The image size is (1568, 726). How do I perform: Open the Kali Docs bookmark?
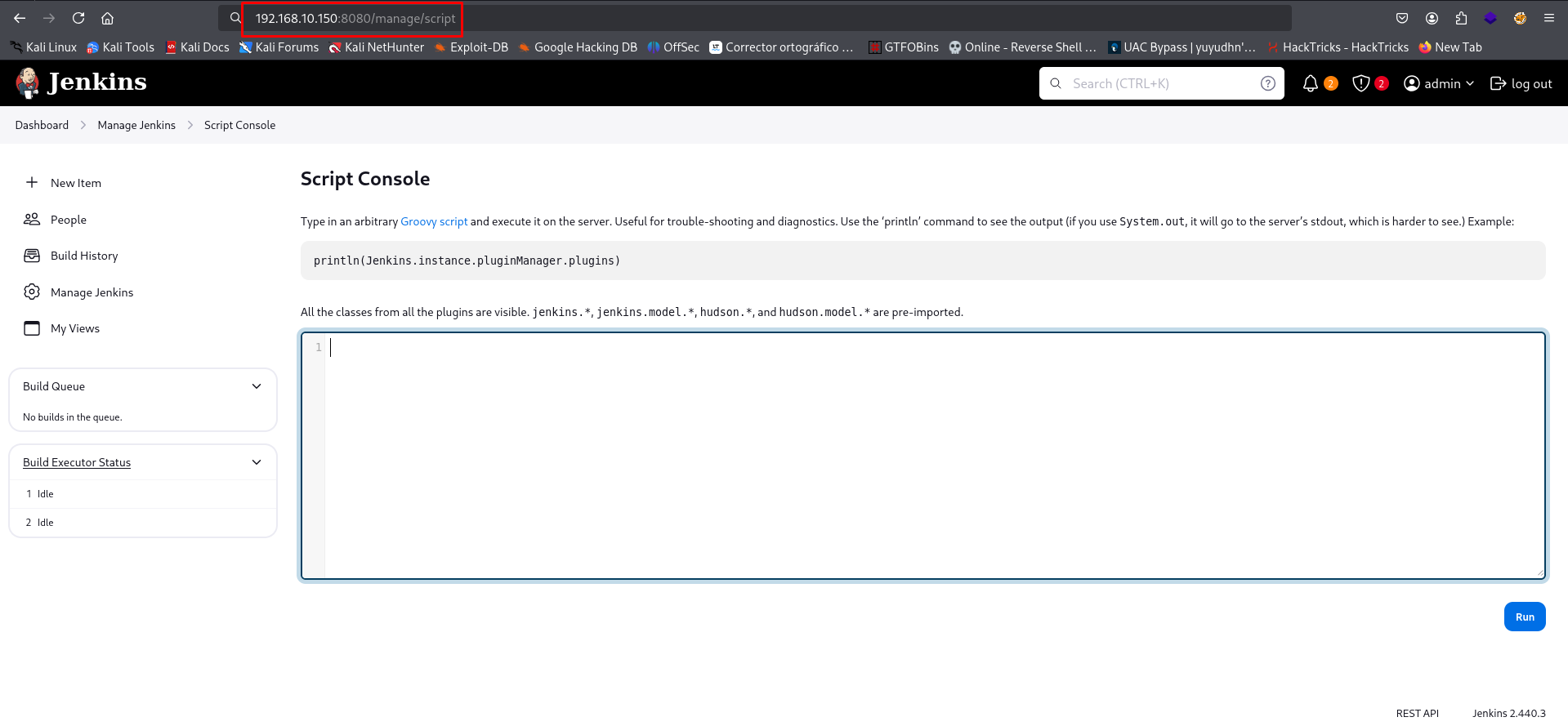click(197, 47)
